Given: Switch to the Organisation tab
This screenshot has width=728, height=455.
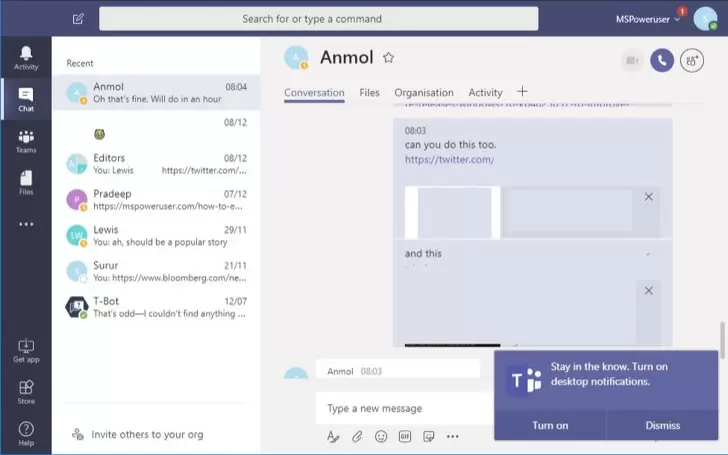Looking at the screenshot, I should click(x=424, y=93).
